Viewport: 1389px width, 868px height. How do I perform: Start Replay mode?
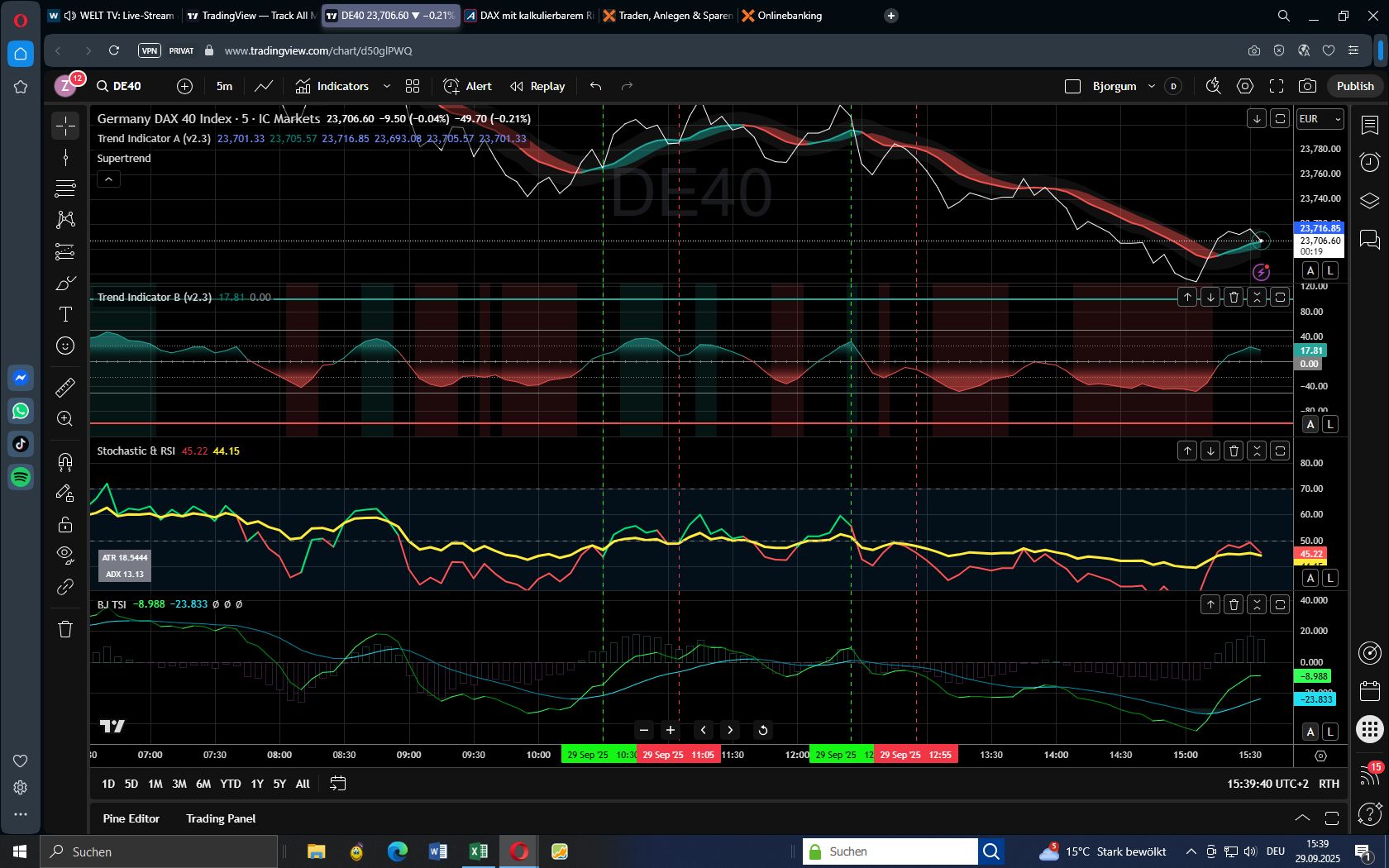pos(538,86)
